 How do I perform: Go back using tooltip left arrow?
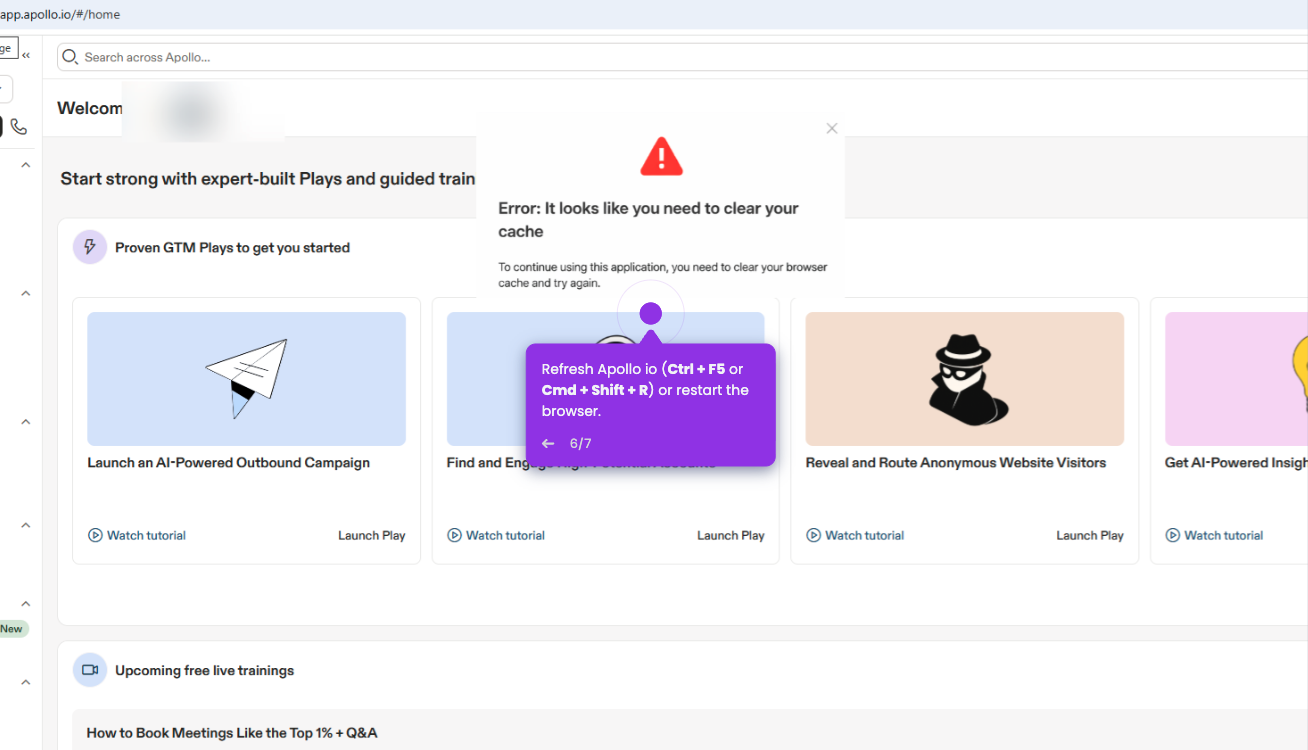click(x=548, y=443)
